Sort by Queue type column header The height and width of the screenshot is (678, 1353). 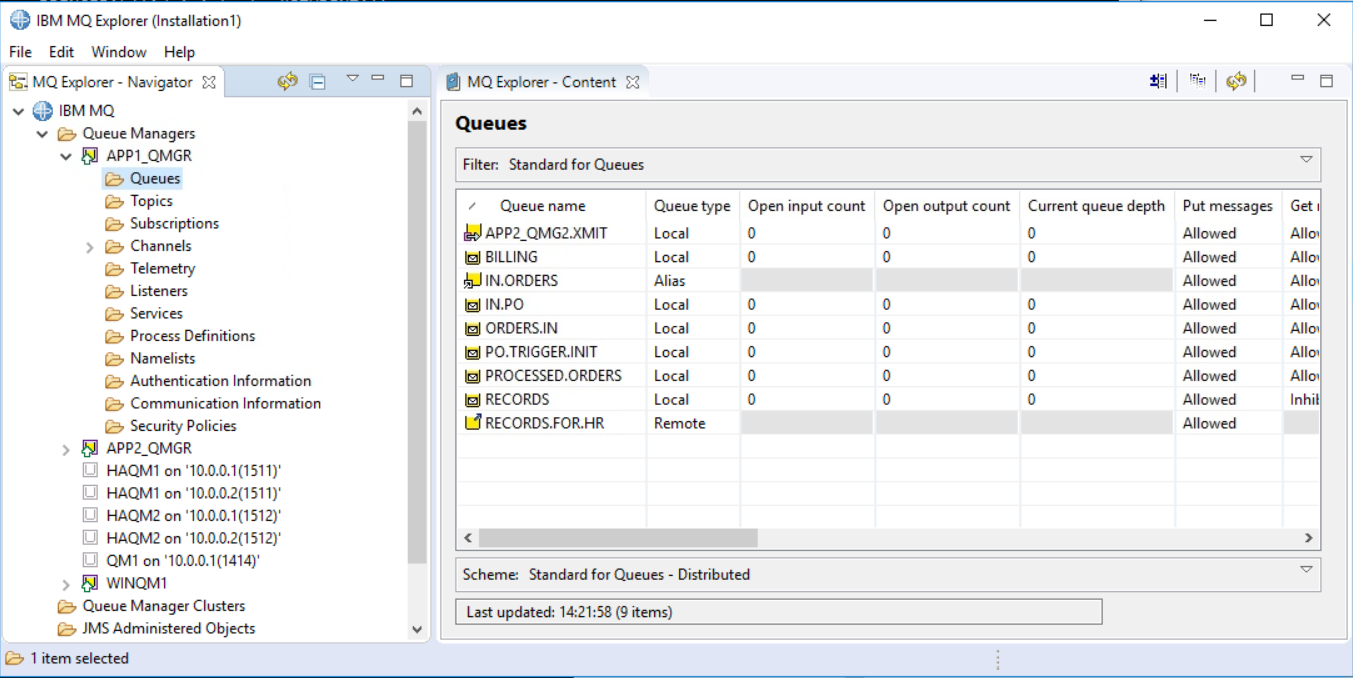click(x=693, y=206)
